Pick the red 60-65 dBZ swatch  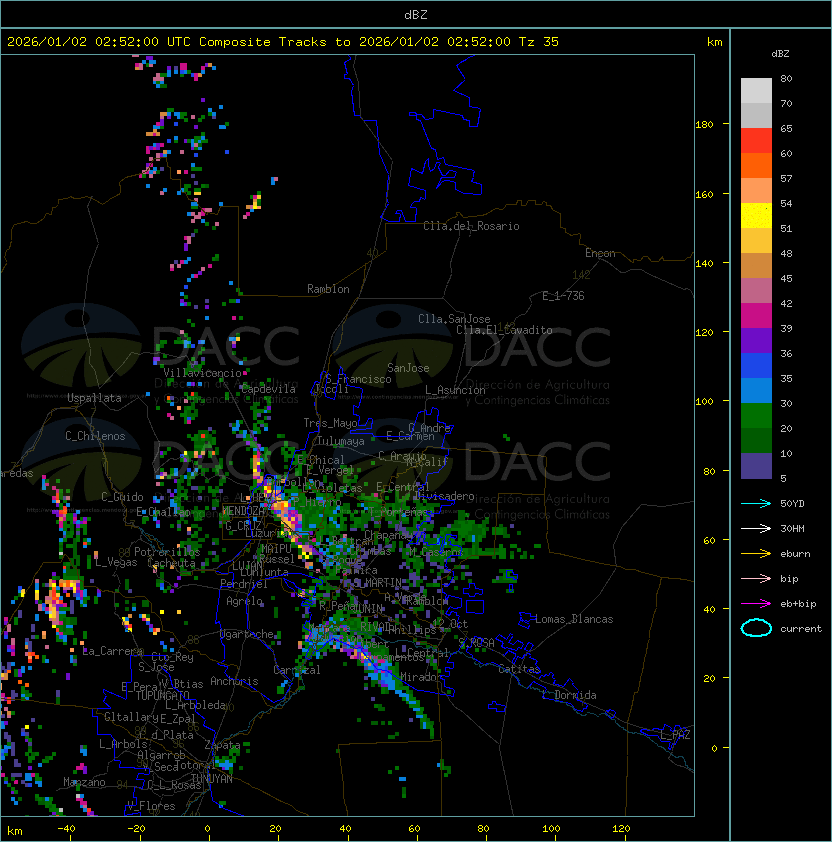pos(756,141)
